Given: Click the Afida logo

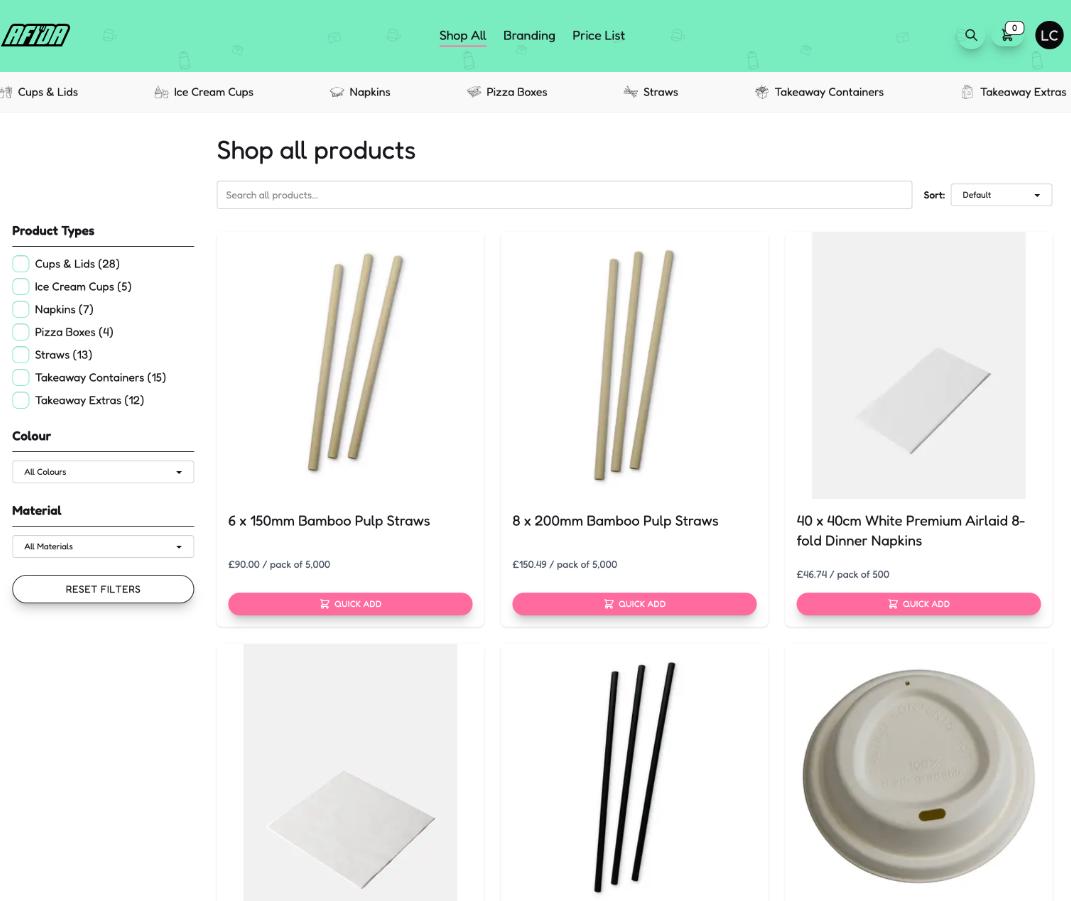Looking at the screenshot, I should click(36, 36).
